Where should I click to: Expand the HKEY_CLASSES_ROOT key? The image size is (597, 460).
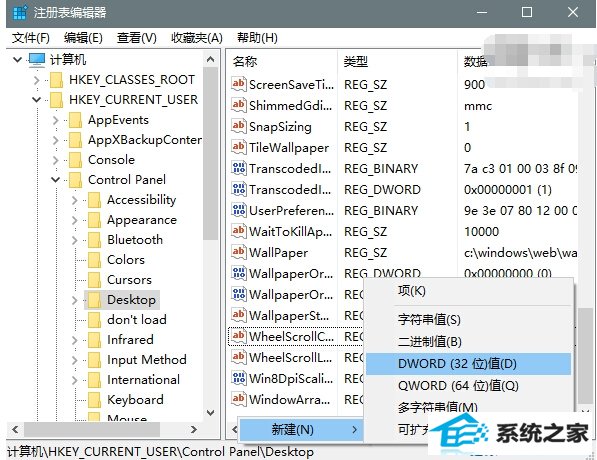point(36,80)
